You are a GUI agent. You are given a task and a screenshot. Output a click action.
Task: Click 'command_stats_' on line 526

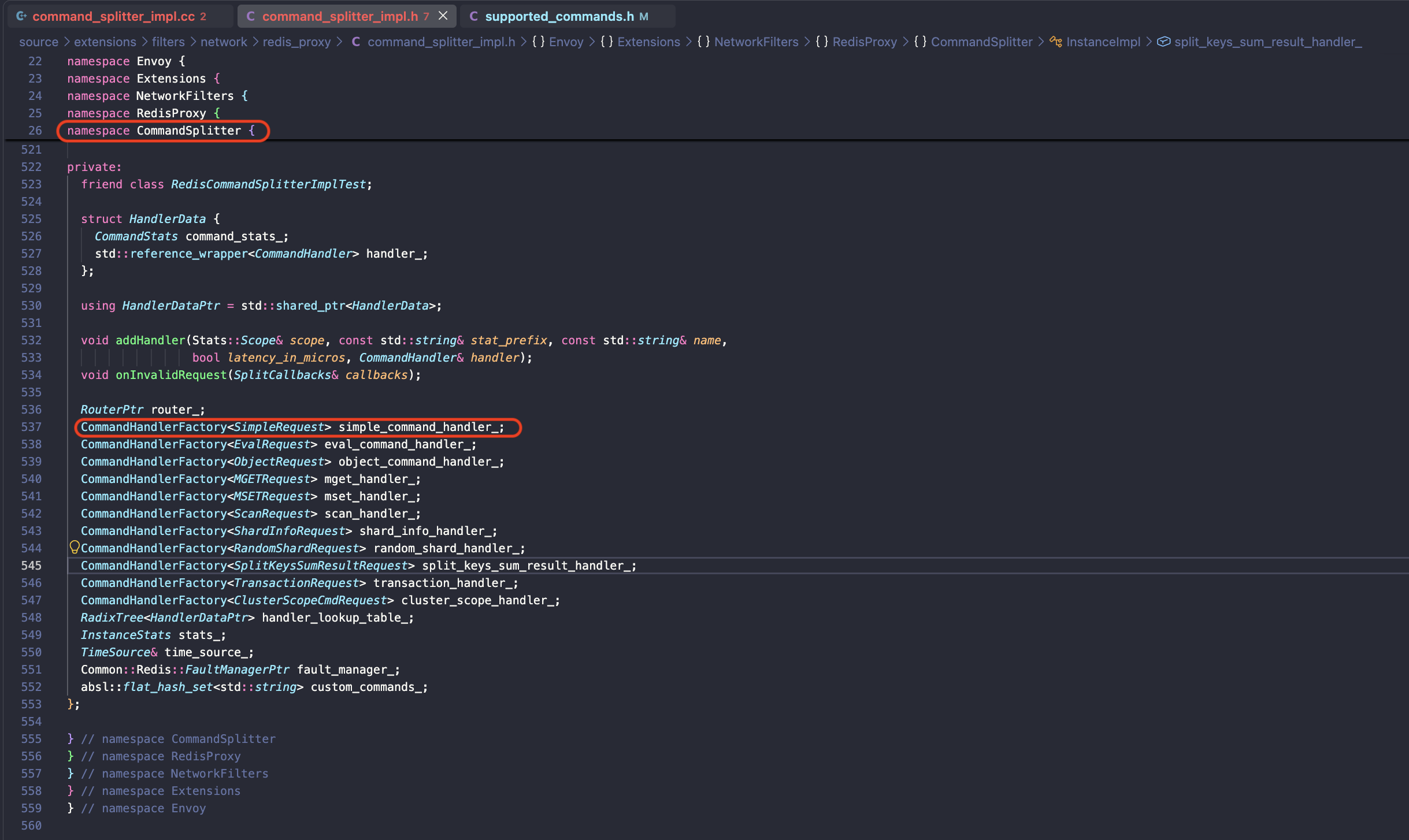tap(233, 236)
